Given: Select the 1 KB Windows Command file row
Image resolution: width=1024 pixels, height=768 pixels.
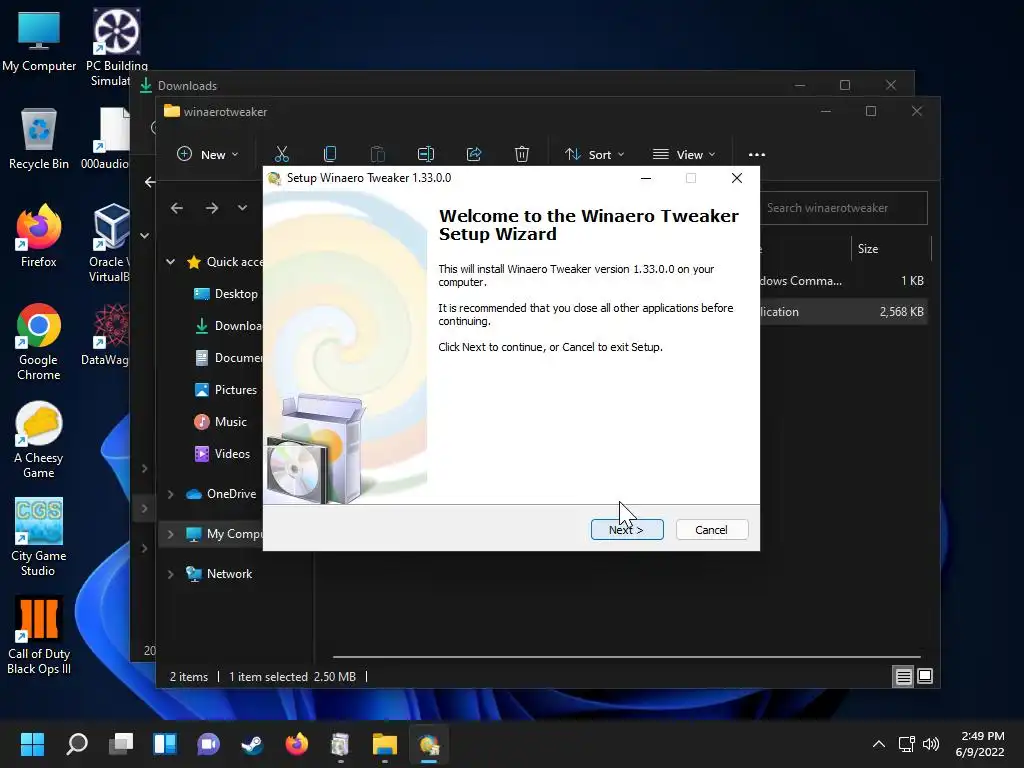Looking at the screenshot, I should pos(844,281).
